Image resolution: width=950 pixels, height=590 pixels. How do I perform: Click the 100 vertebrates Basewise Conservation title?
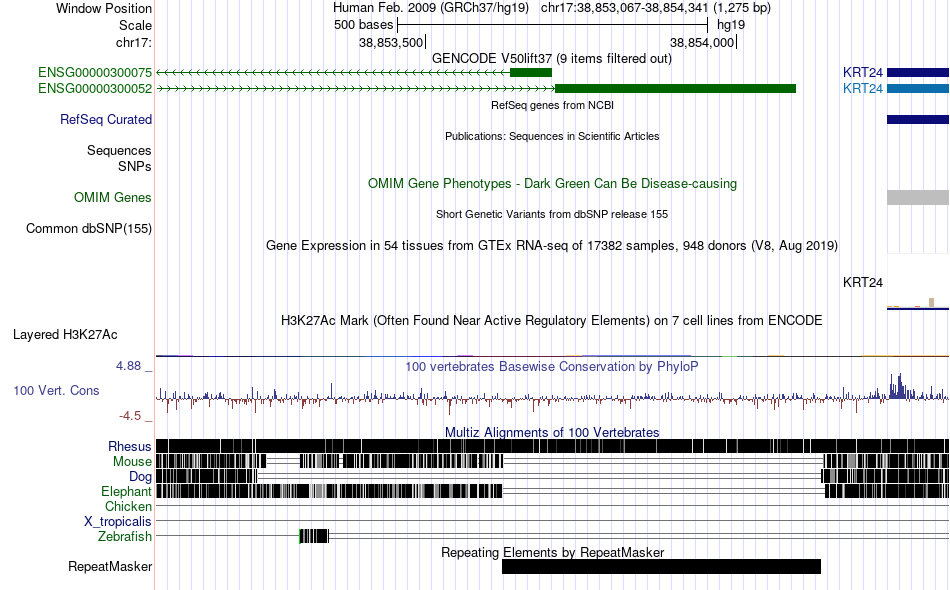(552, 366)
